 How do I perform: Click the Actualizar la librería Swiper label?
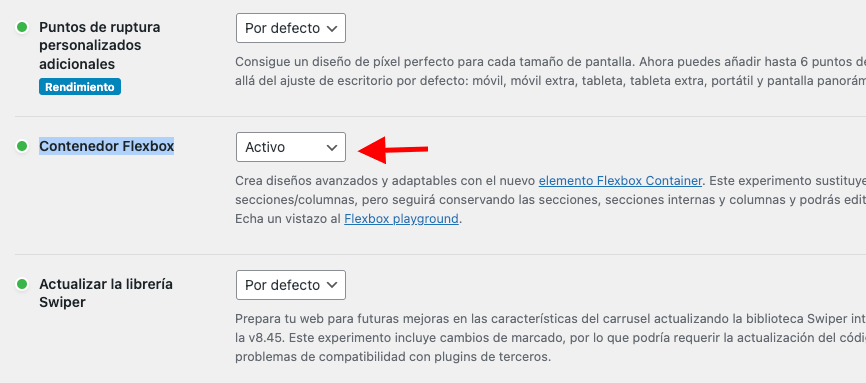pos(106,293)
